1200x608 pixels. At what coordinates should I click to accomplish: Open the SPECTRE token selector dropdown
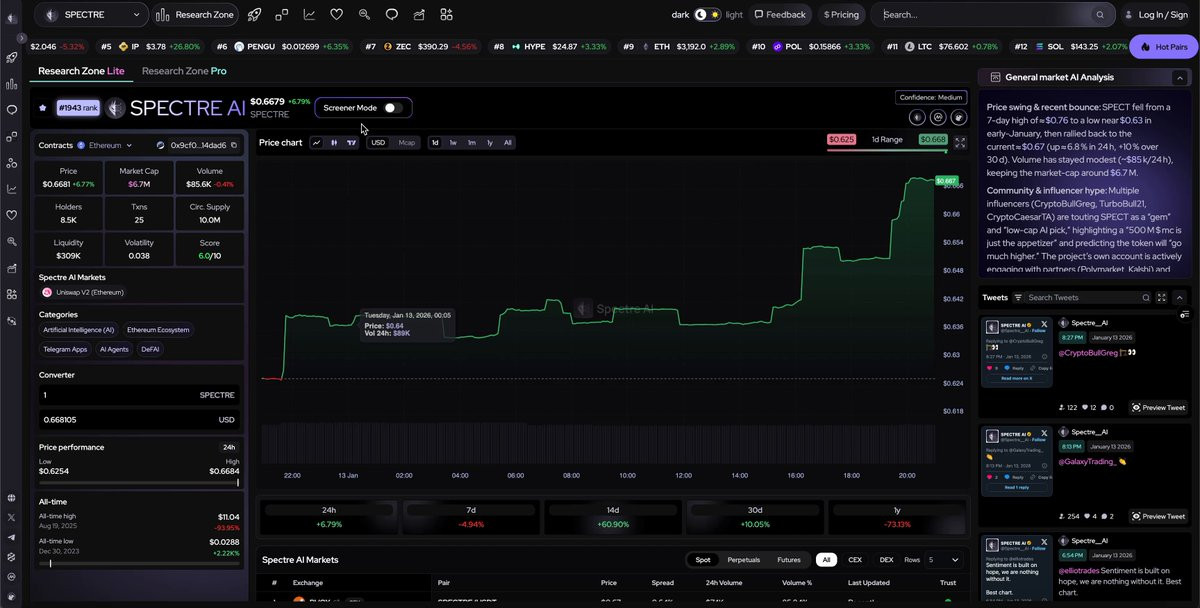[90, 15]
